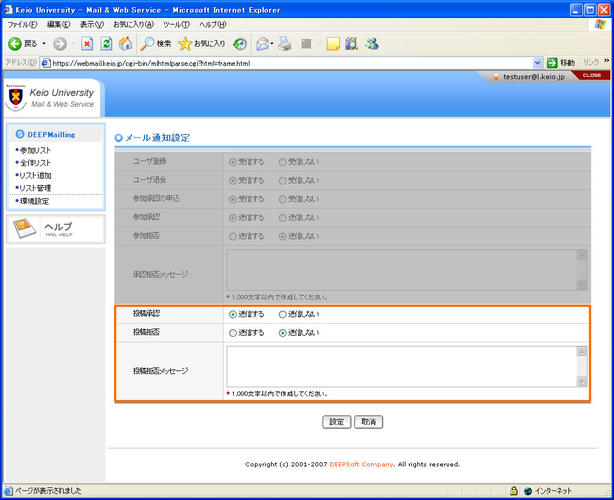Go to browser Home page icon
Screen dimensions: 614x500
pos(125,44)
